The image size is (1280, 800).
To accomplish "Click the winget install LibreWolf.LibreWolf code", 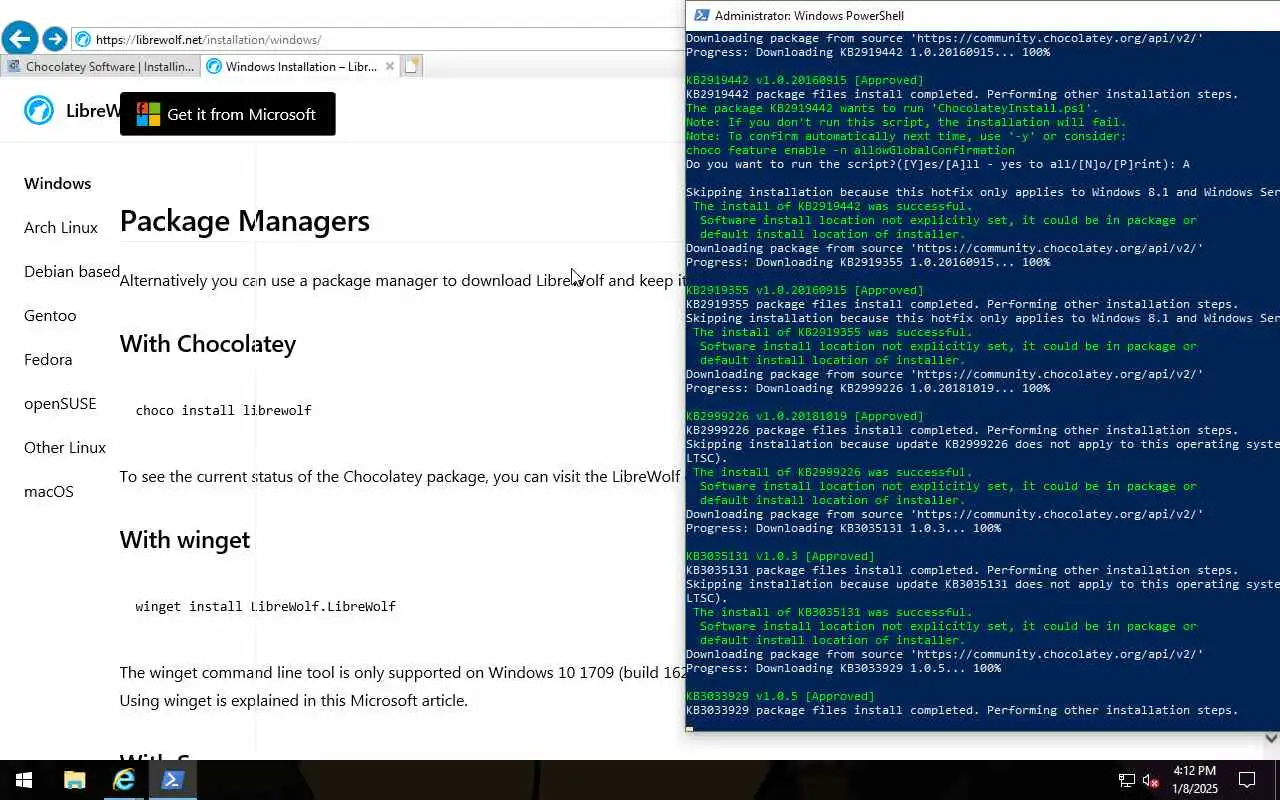I will click(x=266, y=606).
